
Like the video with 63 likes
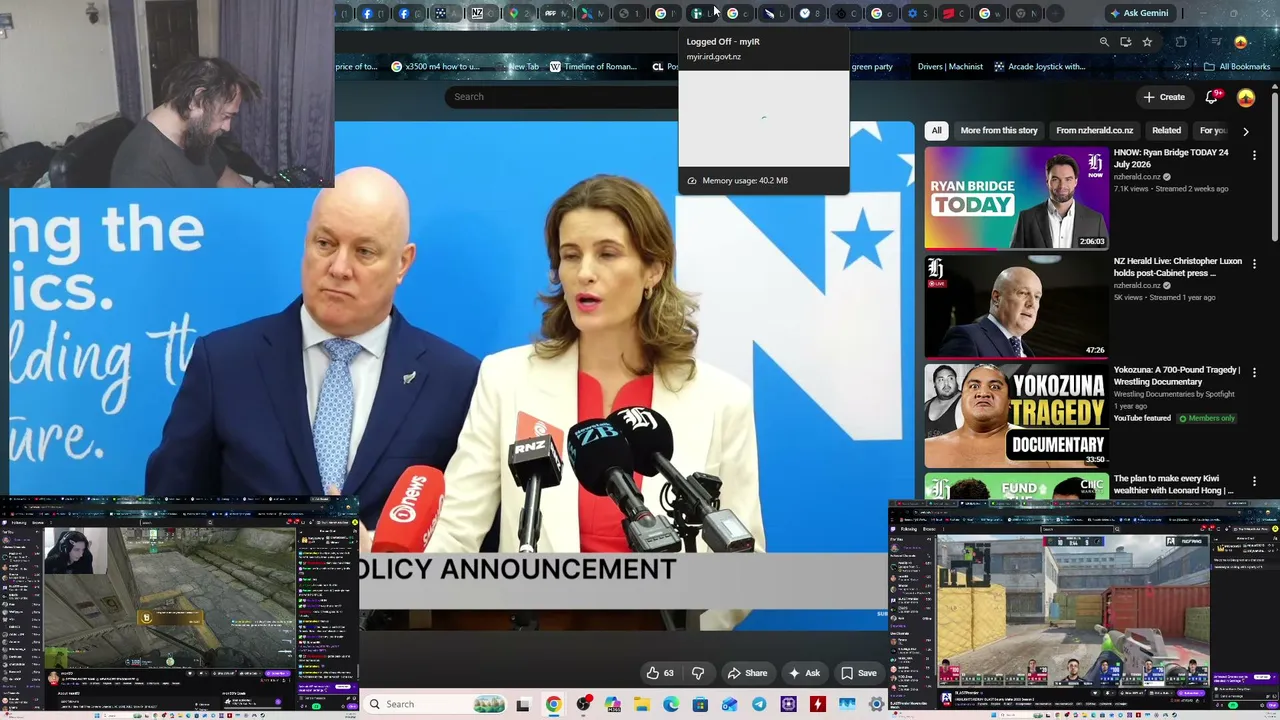[660, 673]
